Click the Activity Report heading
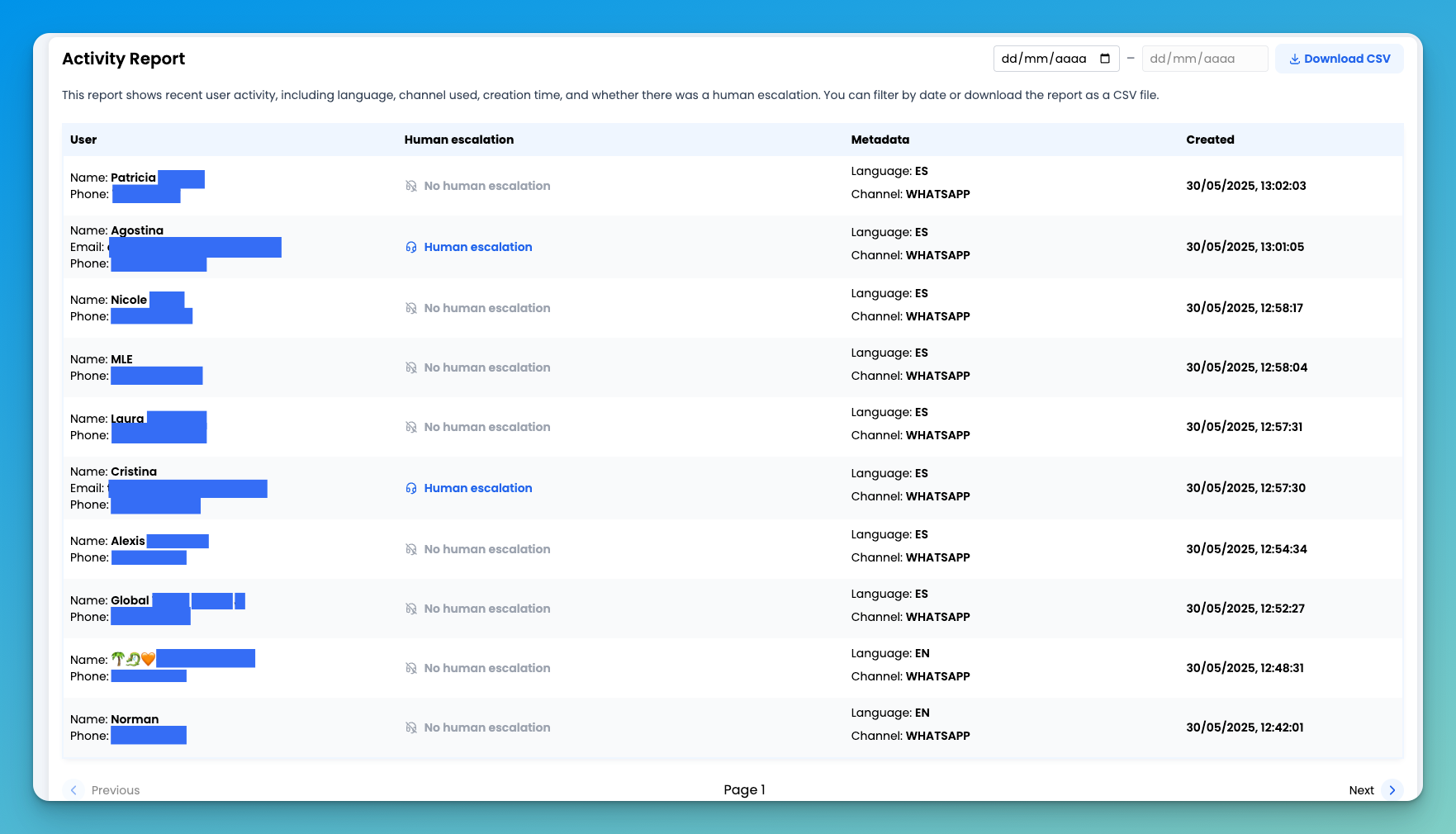Viewport: 1456px width, 834px height. [x=124, y=59]
